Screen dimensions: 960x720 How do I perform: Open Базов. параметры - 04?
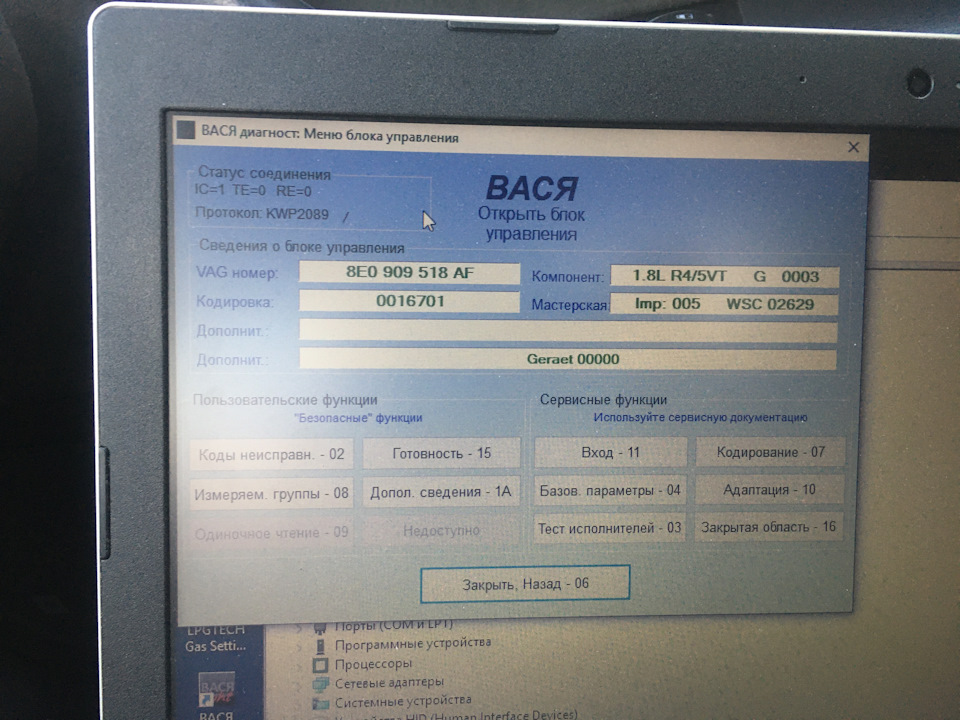[610, 490]
